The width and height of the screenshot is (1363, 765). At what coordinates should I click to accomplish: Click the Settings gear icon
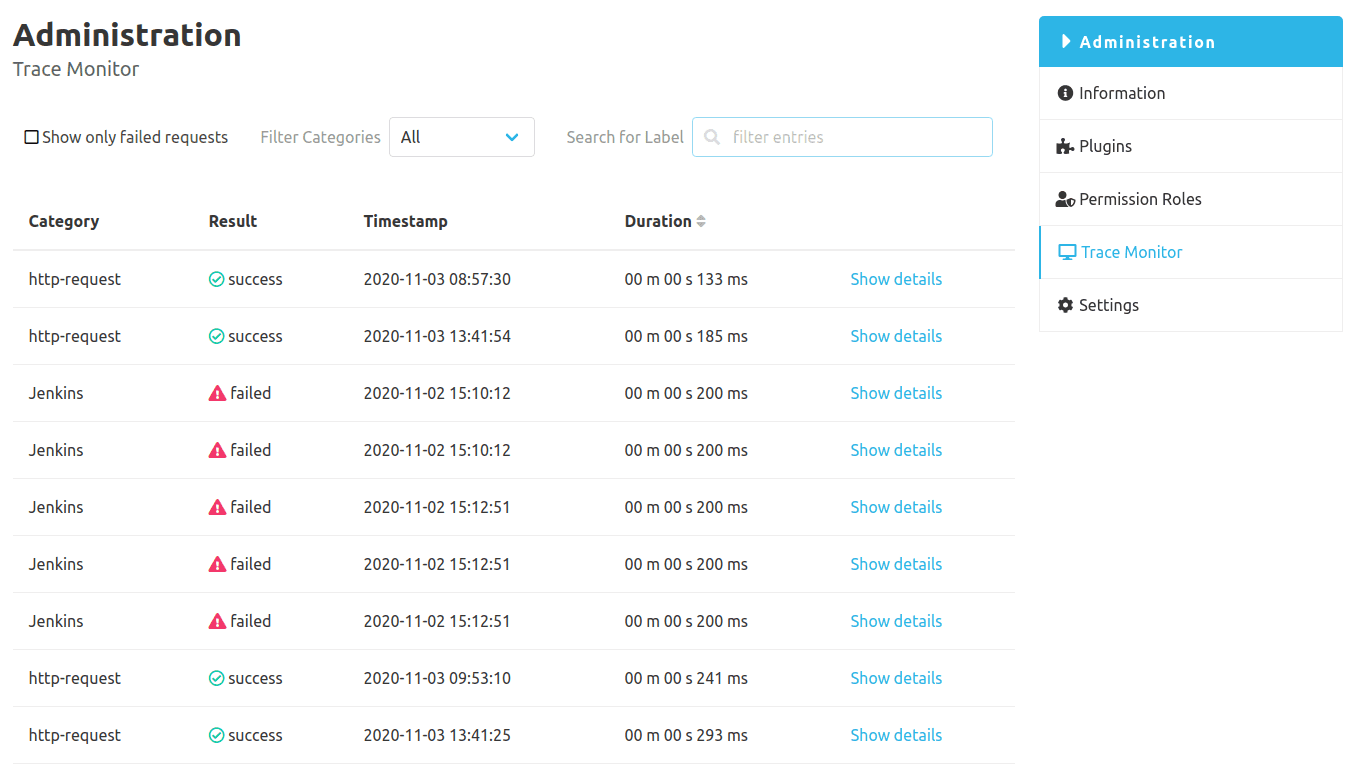[1064, 304]
